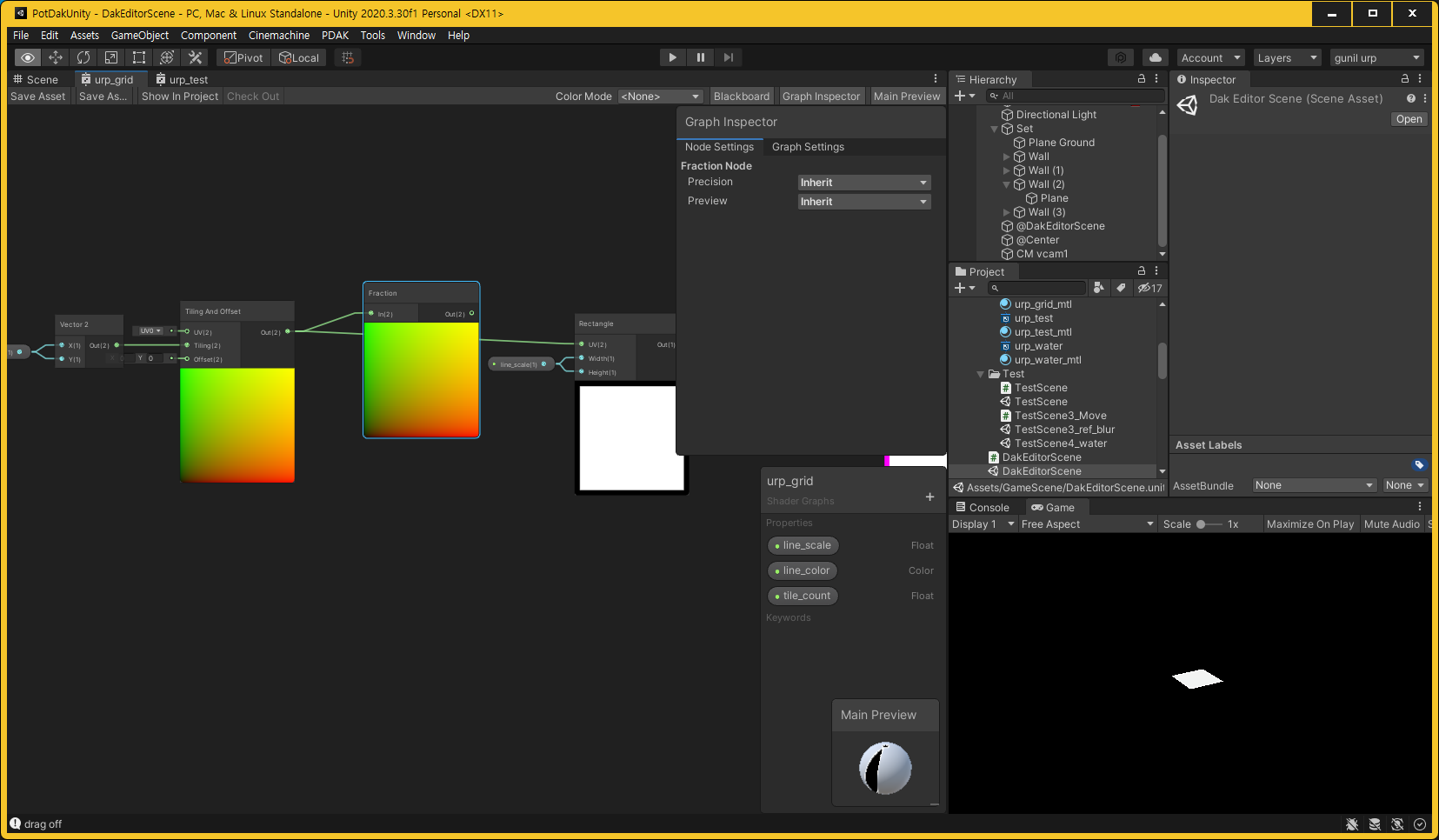Open Precision Inherit dropdown
This screenshot has width=1439, height=840.
[864, 183]
